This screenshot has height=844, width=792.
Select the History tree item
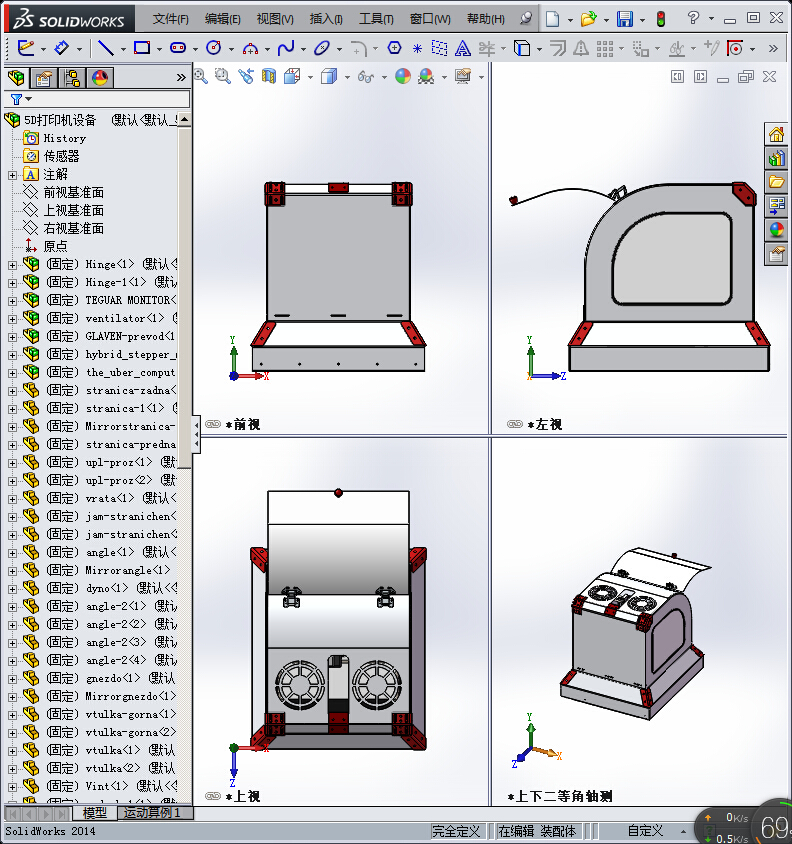pyautogui.click(x=65, y=138)
